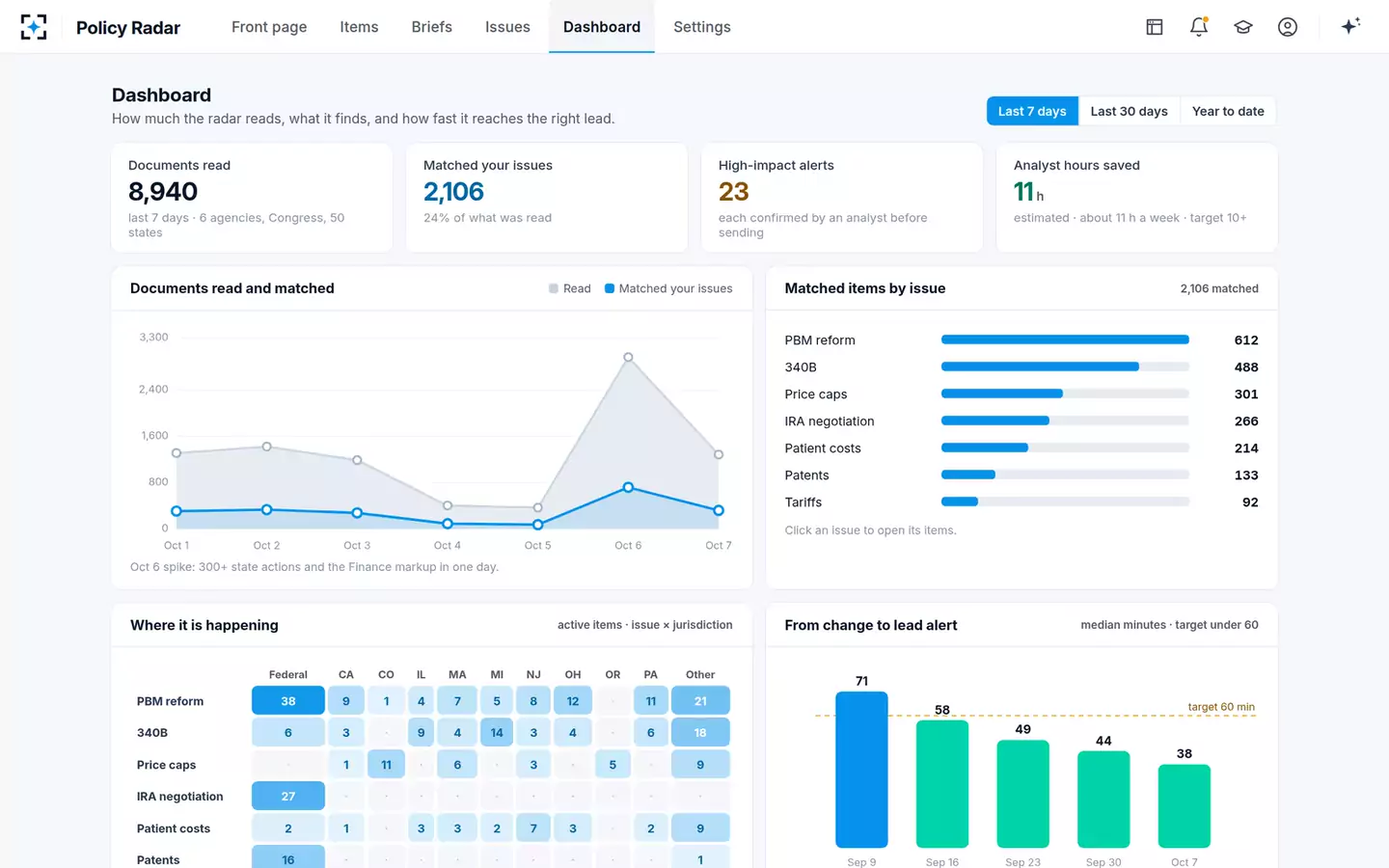Click the Documents read card 8,940
Image resolution: width=1389 pixels, height=868 pixels.
point(252,198)
